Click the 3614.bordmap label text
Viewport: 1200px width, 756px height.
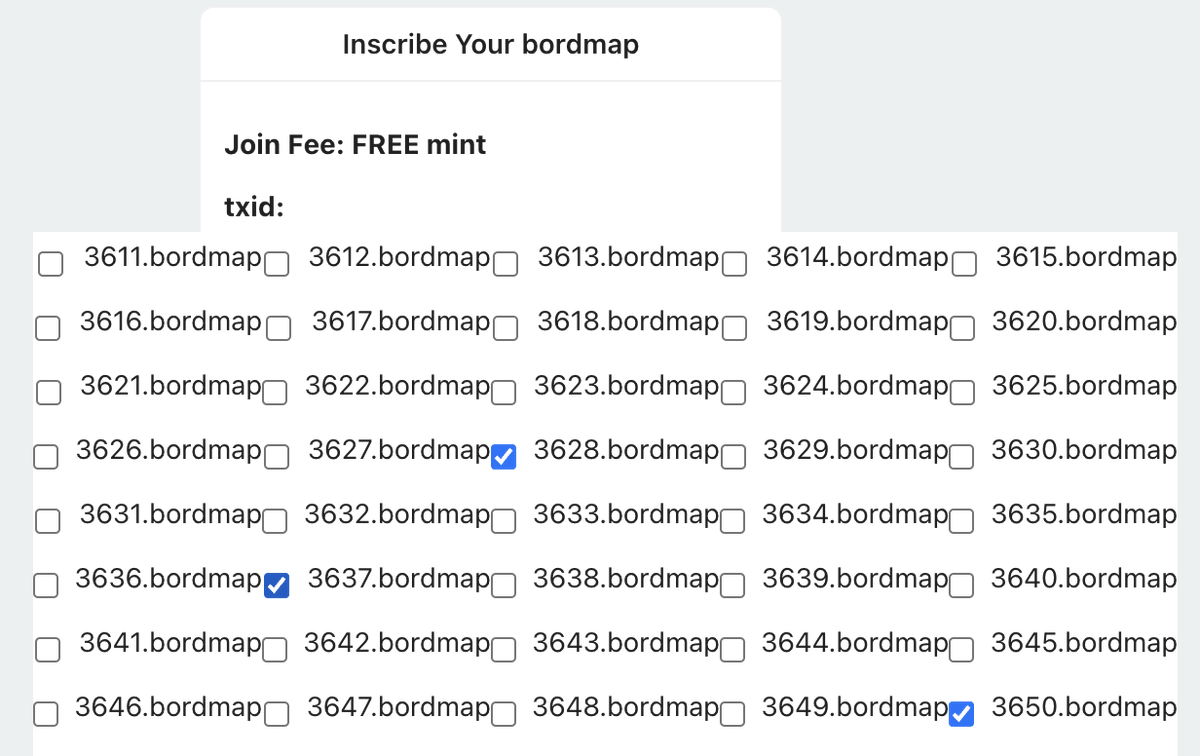857,258
